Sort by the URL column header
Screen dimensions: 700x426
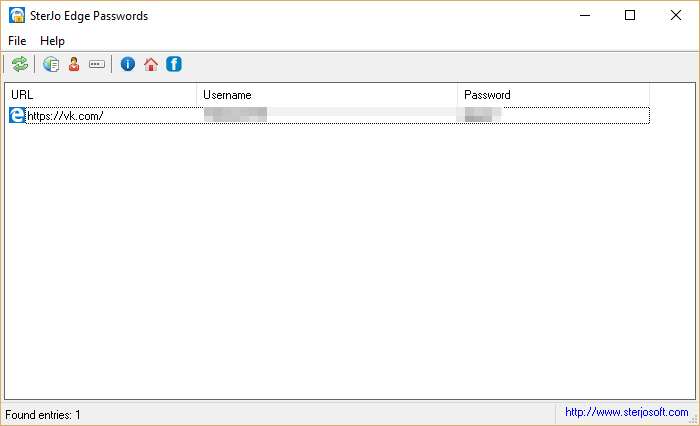100,95
